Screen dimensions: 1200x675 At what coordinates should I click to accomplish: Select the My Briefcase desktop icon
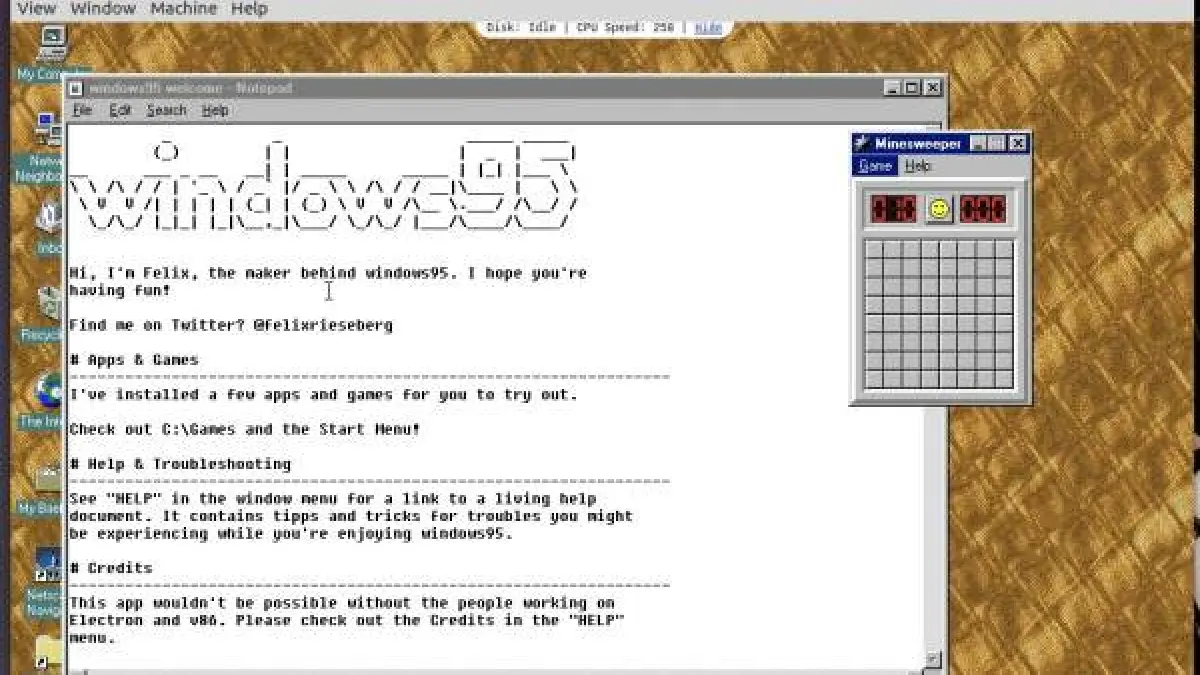tap(47, 478)
